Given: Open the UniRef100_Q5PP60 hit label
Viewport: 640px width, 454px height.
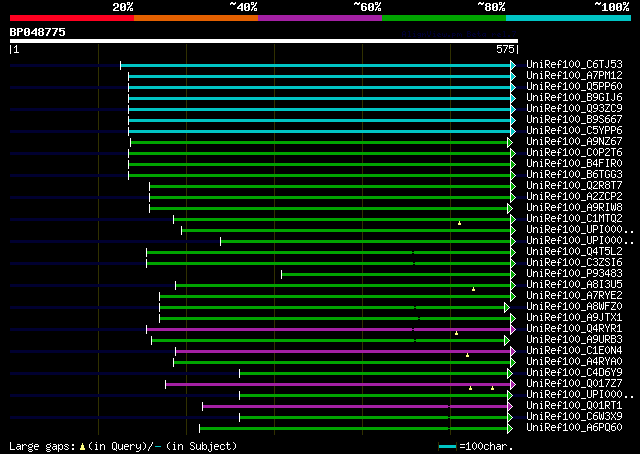Looking at the screenshot, I should click(574, 86).
